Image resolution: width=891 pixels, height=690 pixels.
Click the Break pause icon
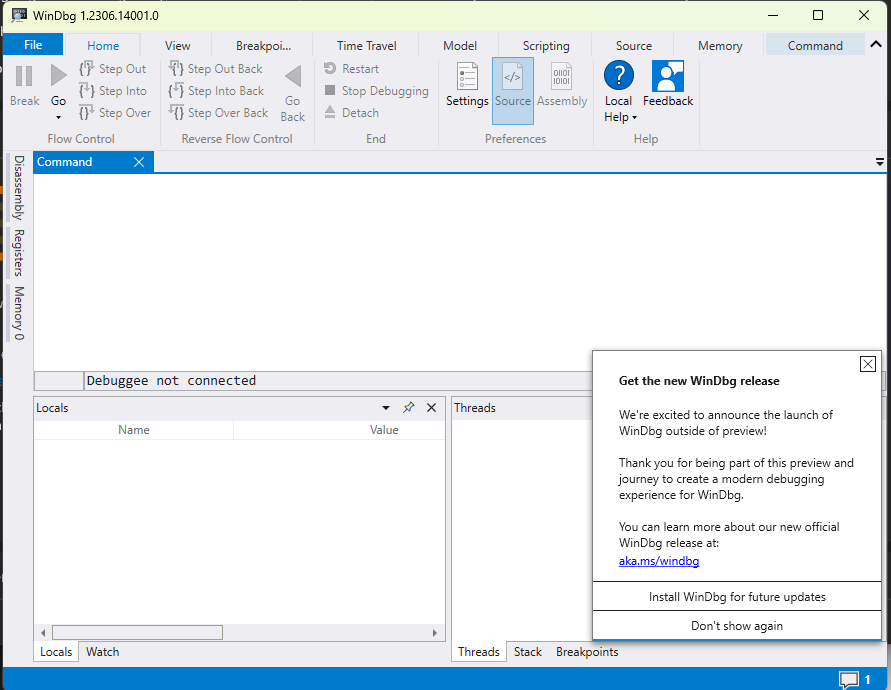(x=24, y=76)
